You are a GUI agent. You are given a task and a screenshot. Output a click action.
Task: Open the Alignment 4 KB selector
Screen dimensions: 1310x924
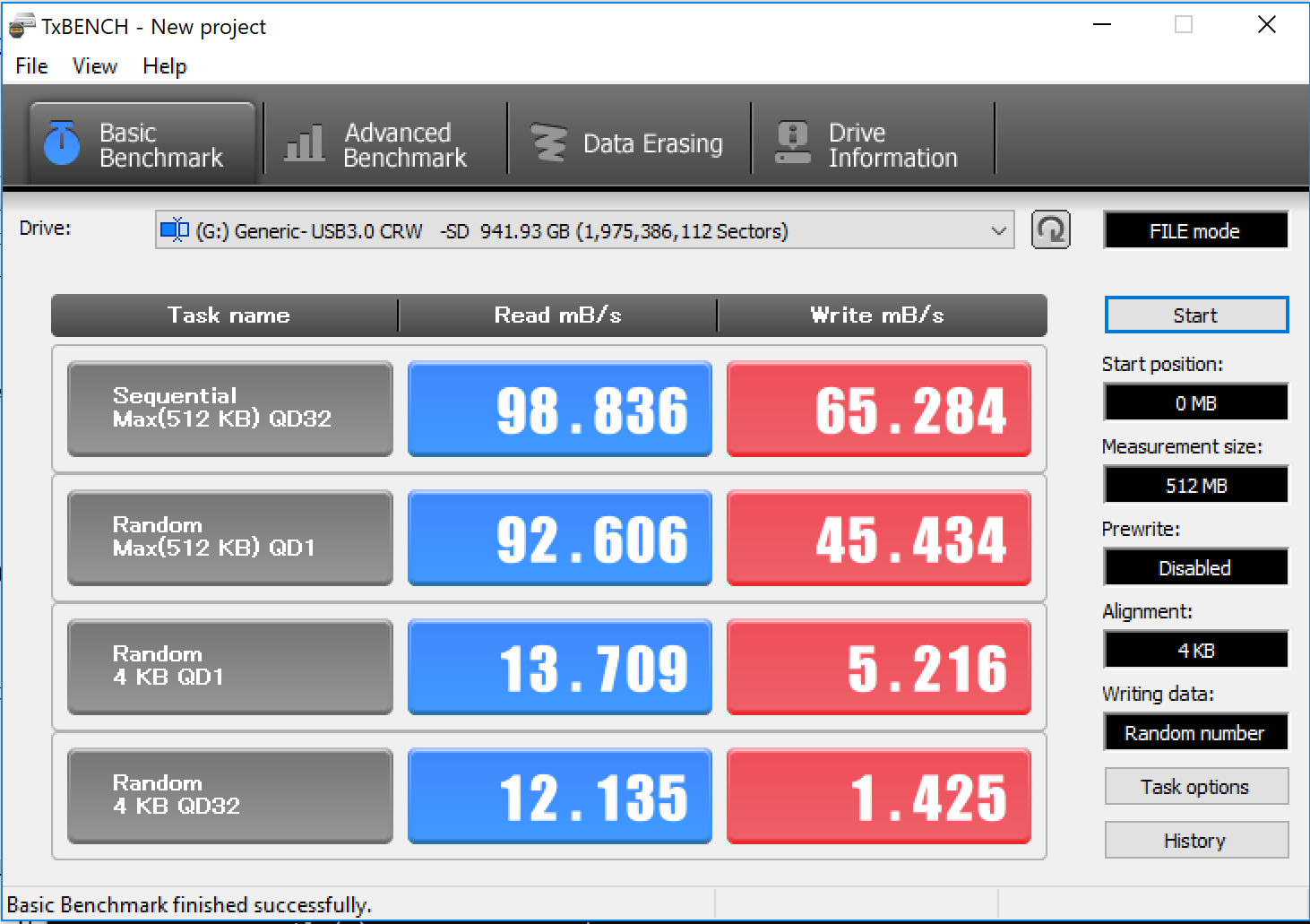pyautogui.click(x=1195, y=651)
